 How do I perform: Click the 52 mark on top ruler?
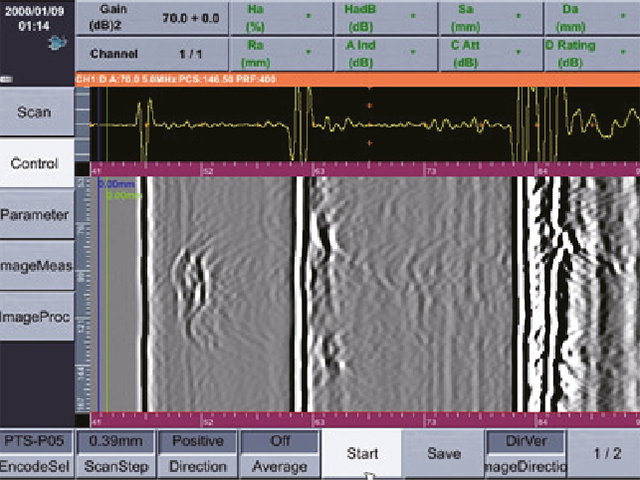click(x=208, y=171)
